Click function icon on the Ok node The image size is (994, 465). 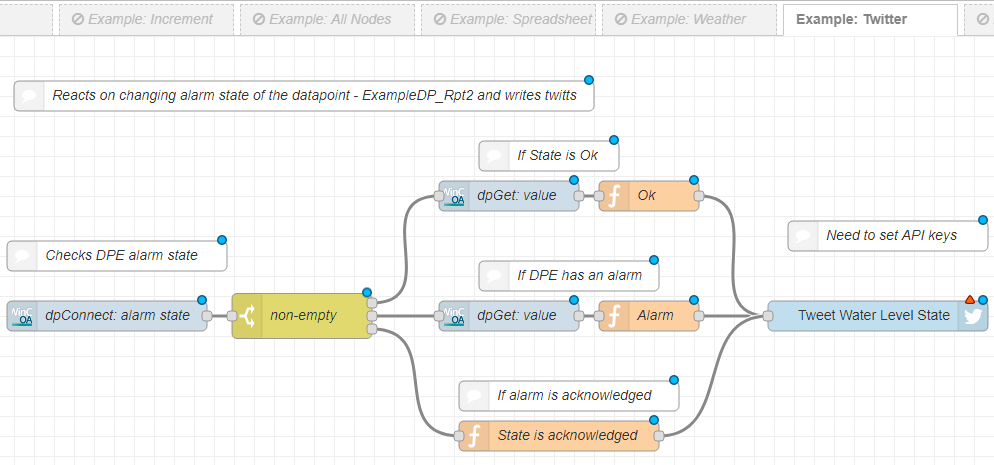612,196
